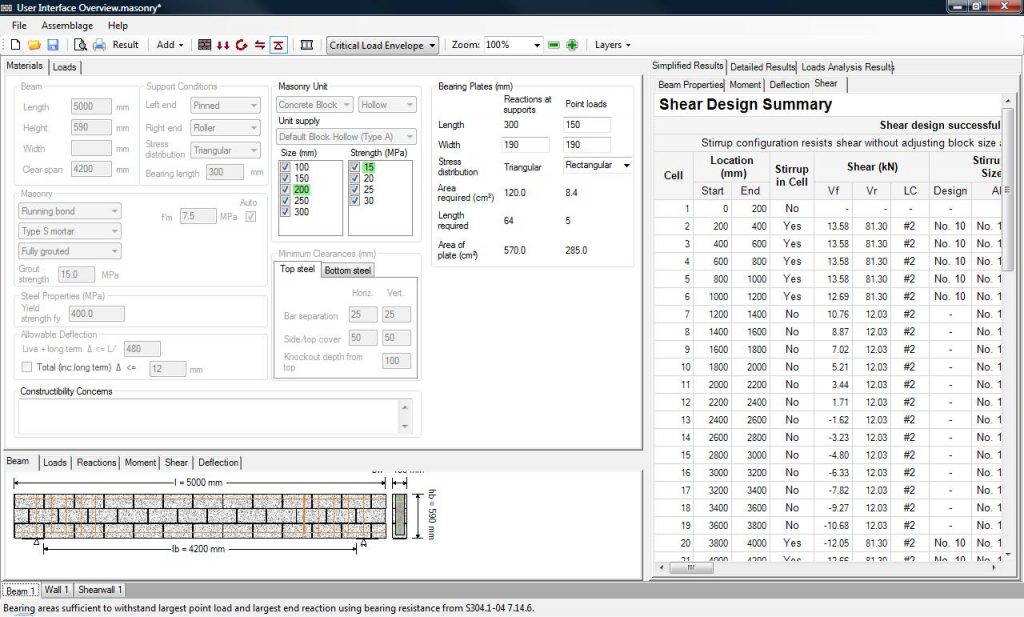Open an existing masonry file via toolbar icon
This screenshot has width=1024, height=617.
tap(33, 45)
